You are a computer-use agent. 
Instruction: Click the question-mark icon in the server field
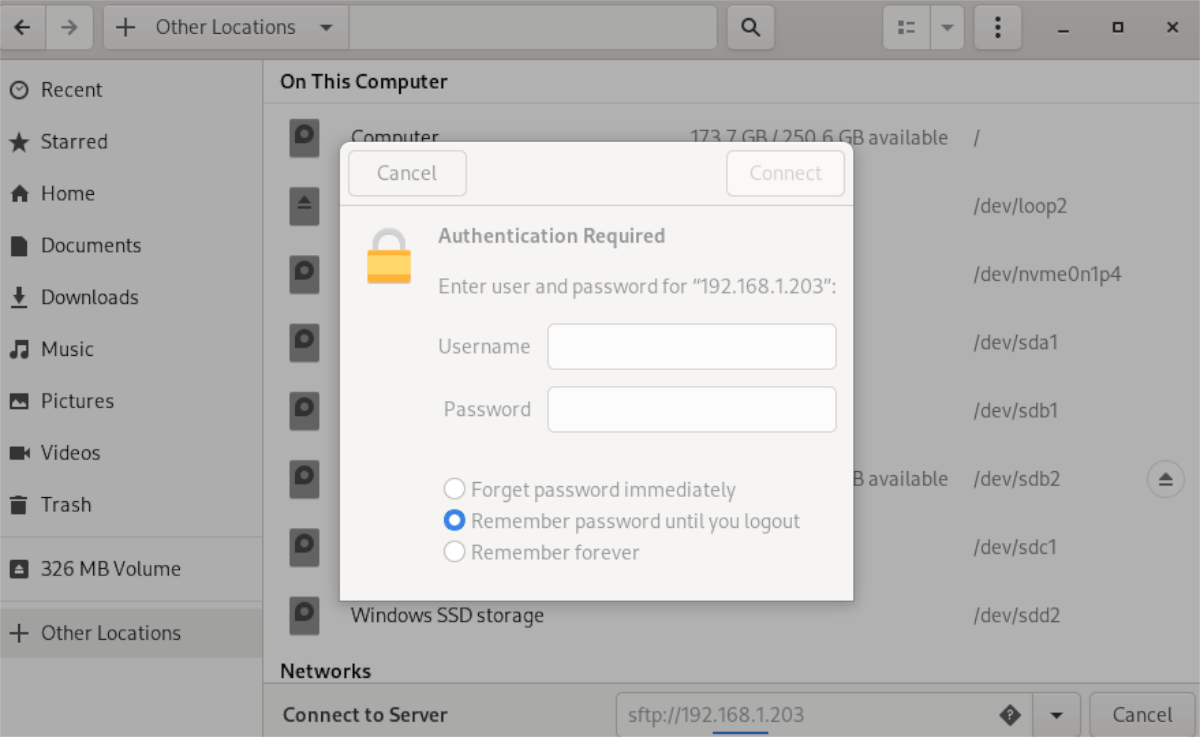point(1010,714)
